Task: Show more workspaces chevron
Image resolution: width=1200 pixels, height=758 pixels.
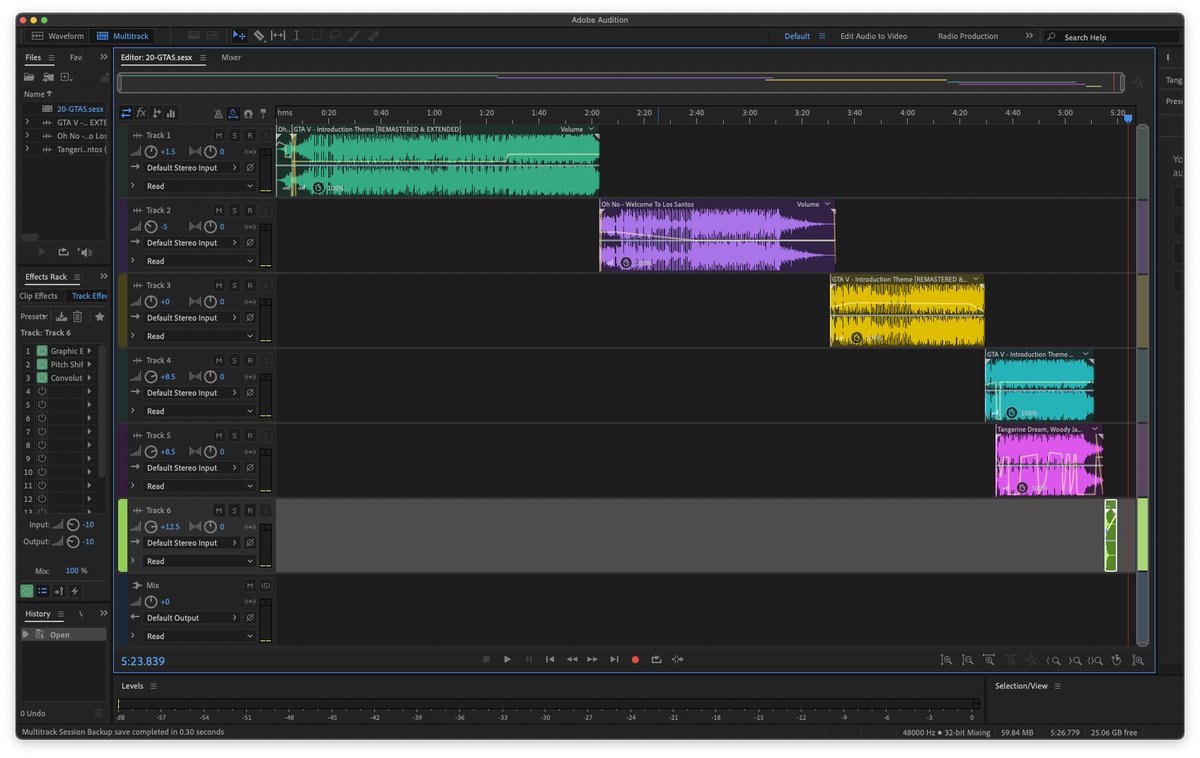Action: (1029, 36)
